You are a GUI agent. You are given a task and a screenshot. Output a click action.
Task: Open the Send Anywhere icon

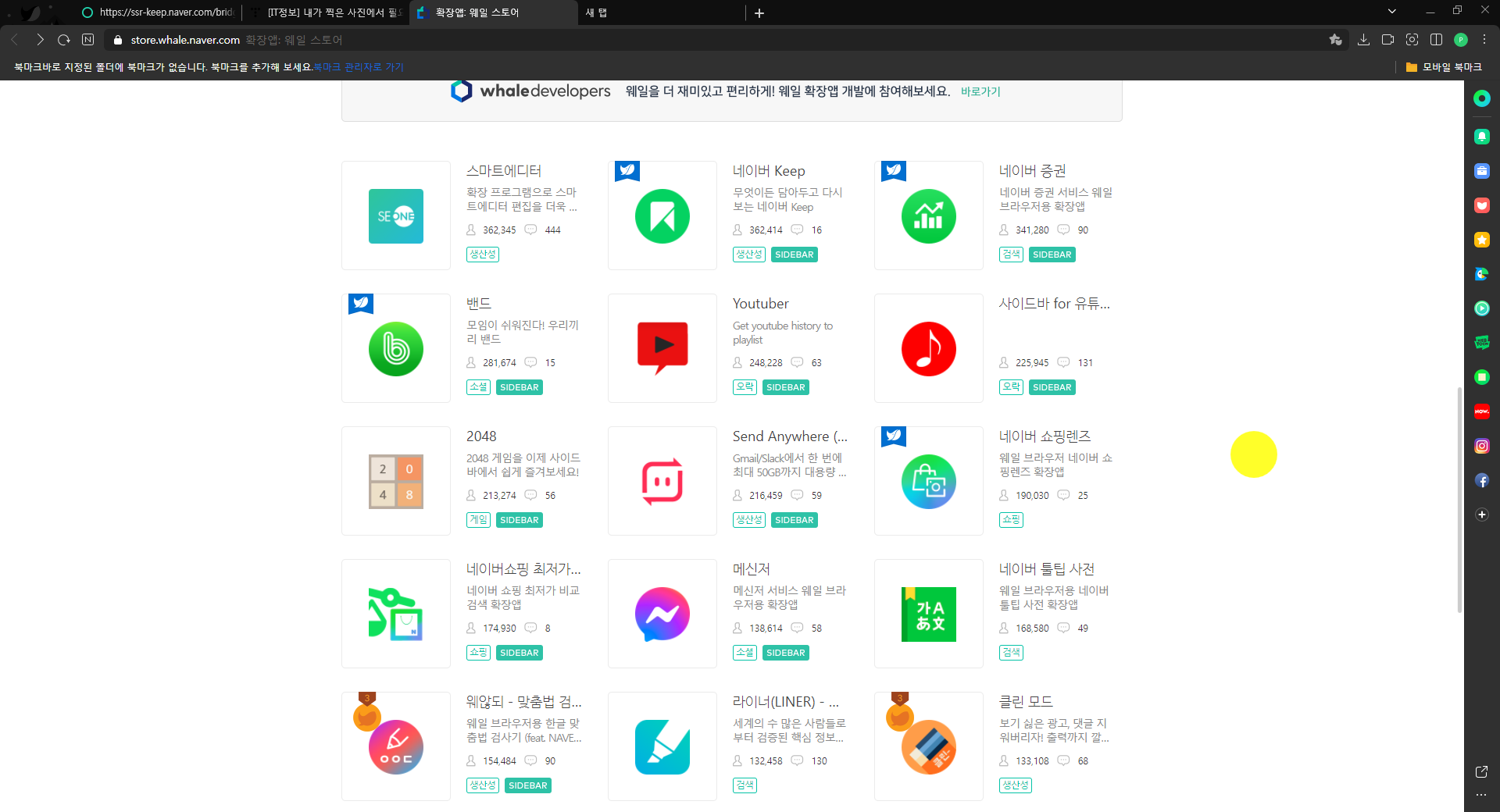click(662, 482)
